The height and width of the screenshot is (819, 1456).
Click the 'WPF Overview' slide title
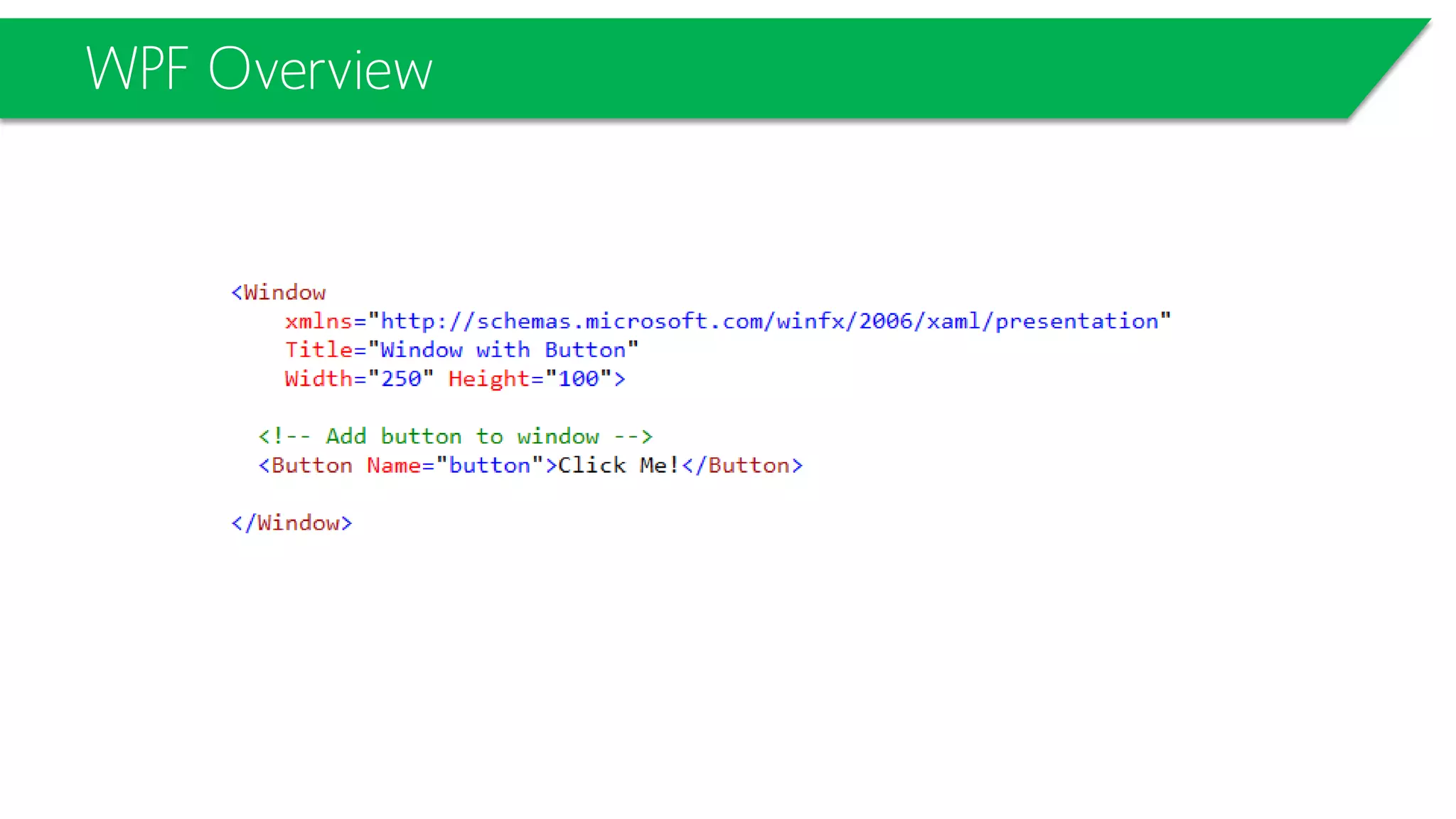point(259,68)
